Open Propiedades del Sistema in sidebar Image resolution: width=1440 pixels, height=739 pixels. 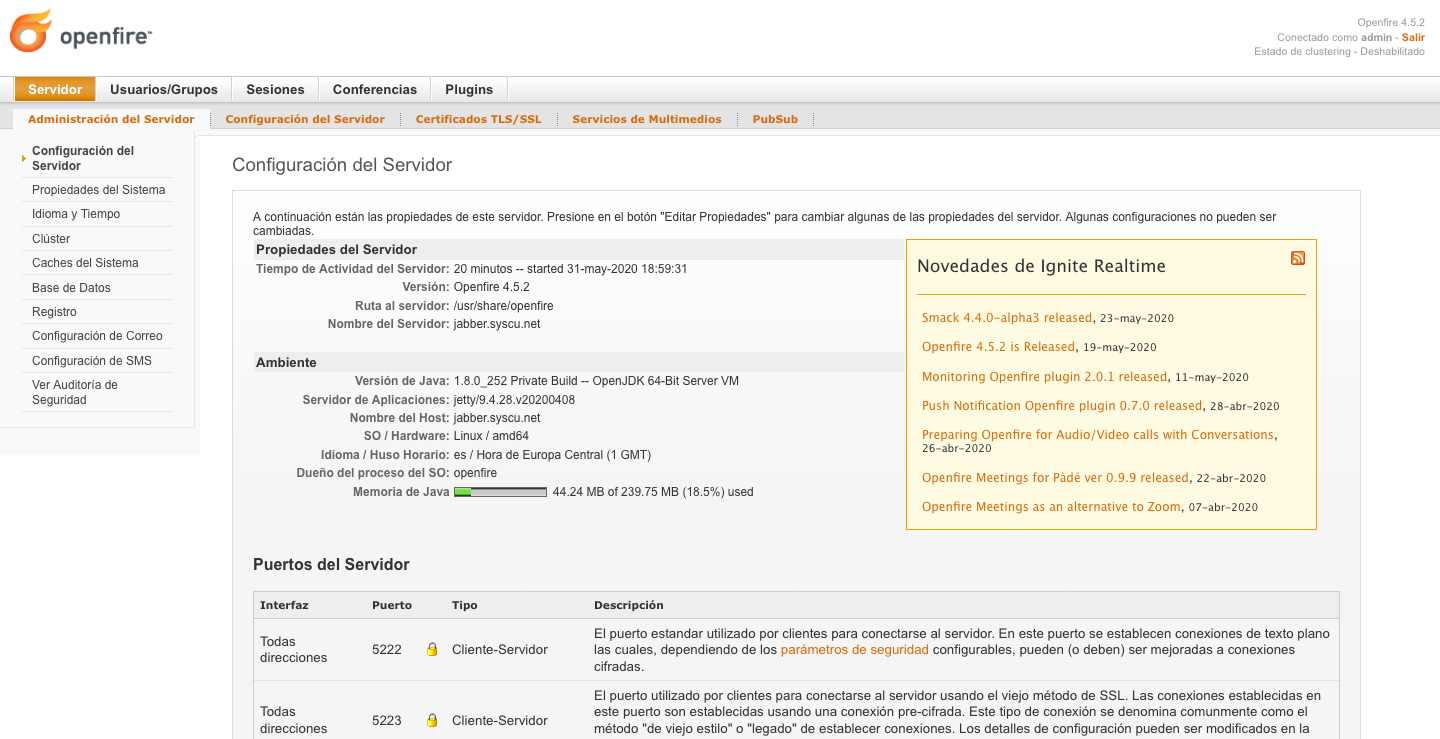click(x=98, y=190)
